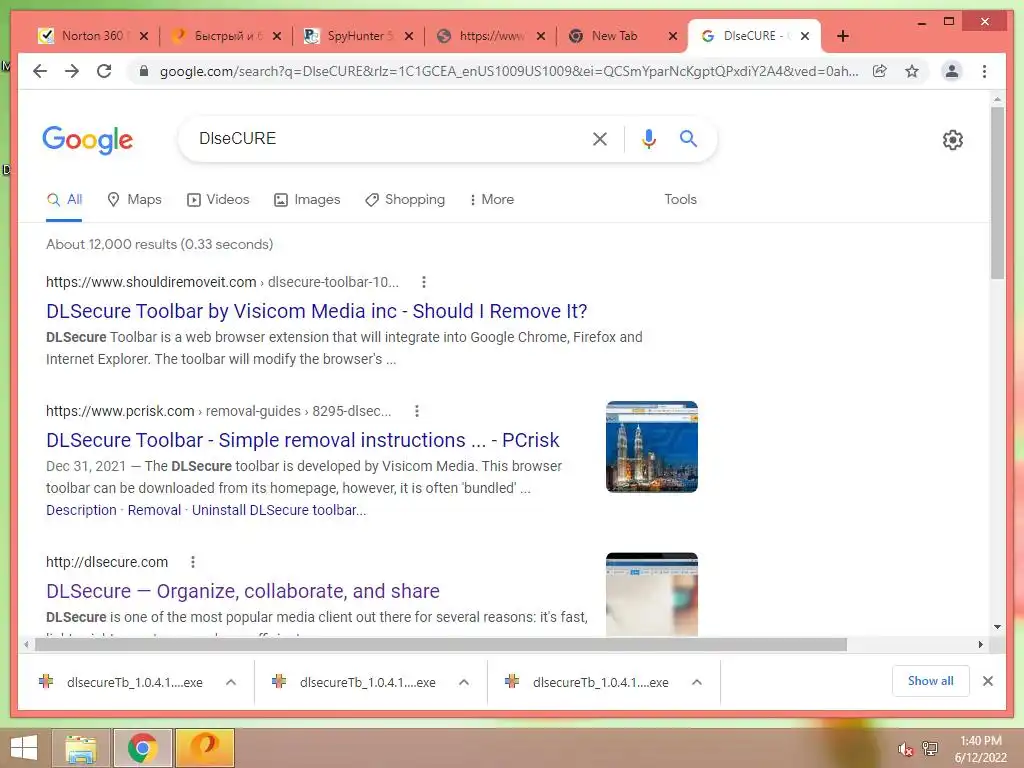Open the PCrisk result thumbnail
1024x768 pixels.
(652, 447)
